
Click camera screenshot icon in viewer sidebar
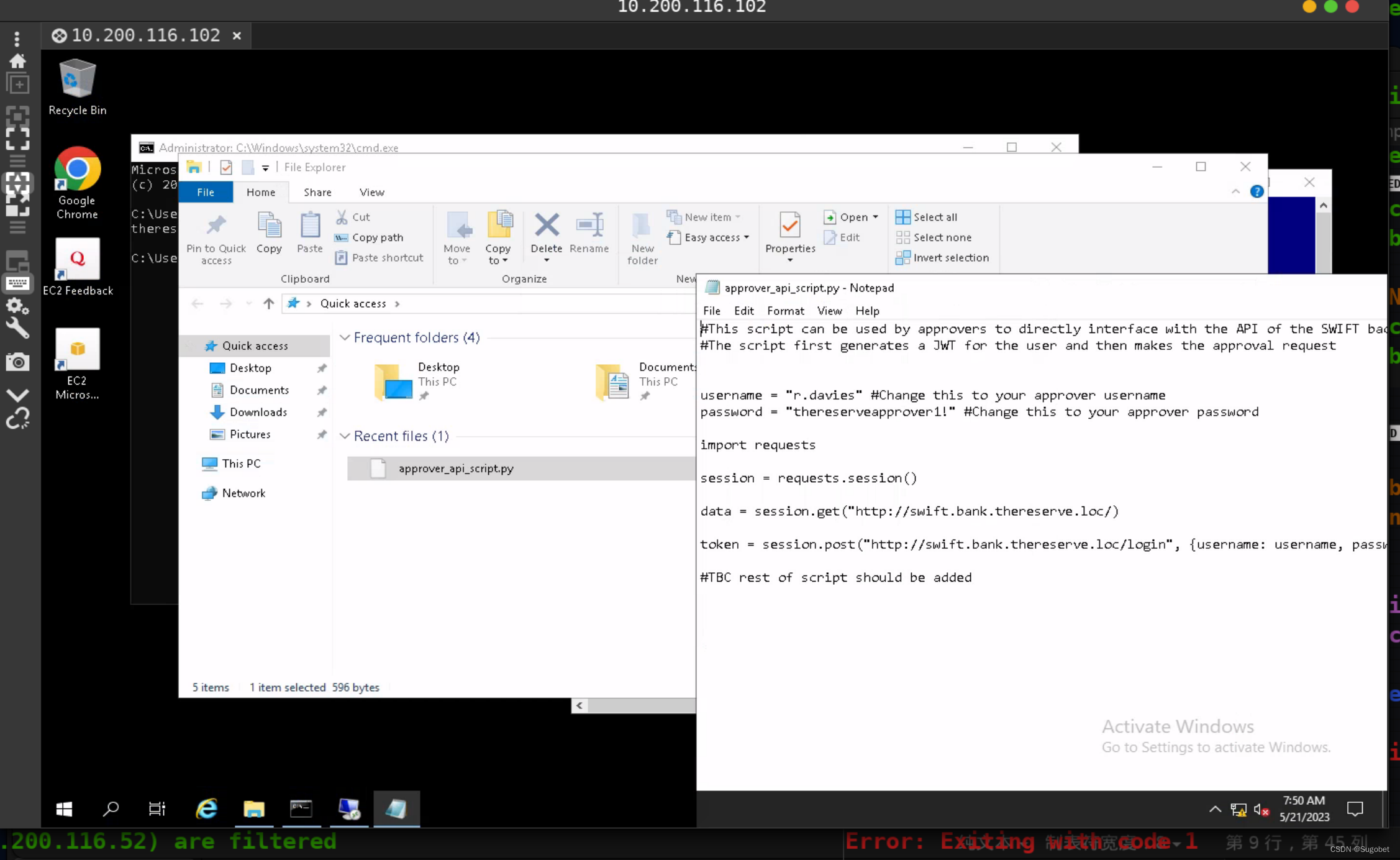point(17,362)
